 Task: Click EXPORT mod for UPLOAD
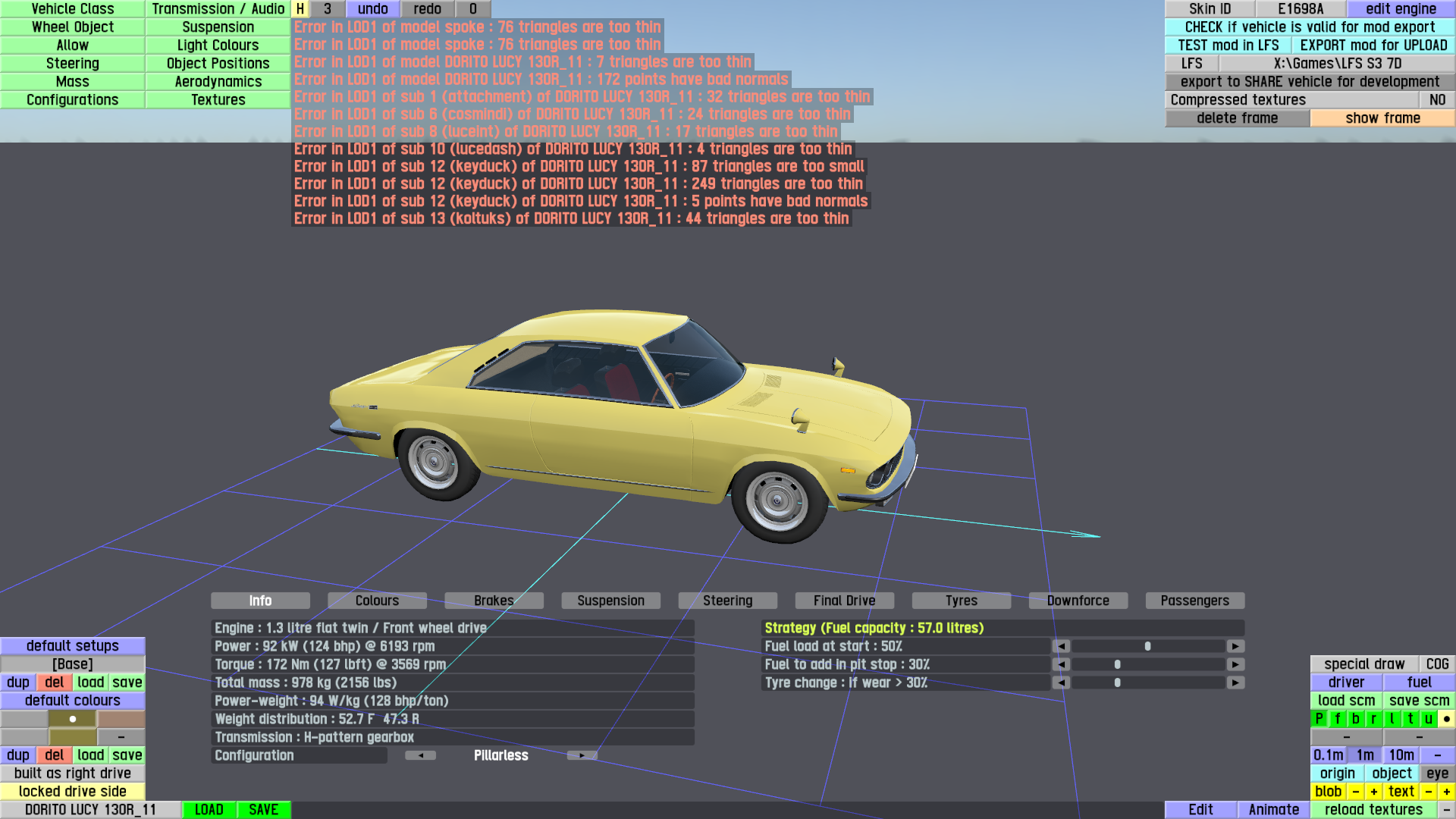click(x=1373, y=45)
